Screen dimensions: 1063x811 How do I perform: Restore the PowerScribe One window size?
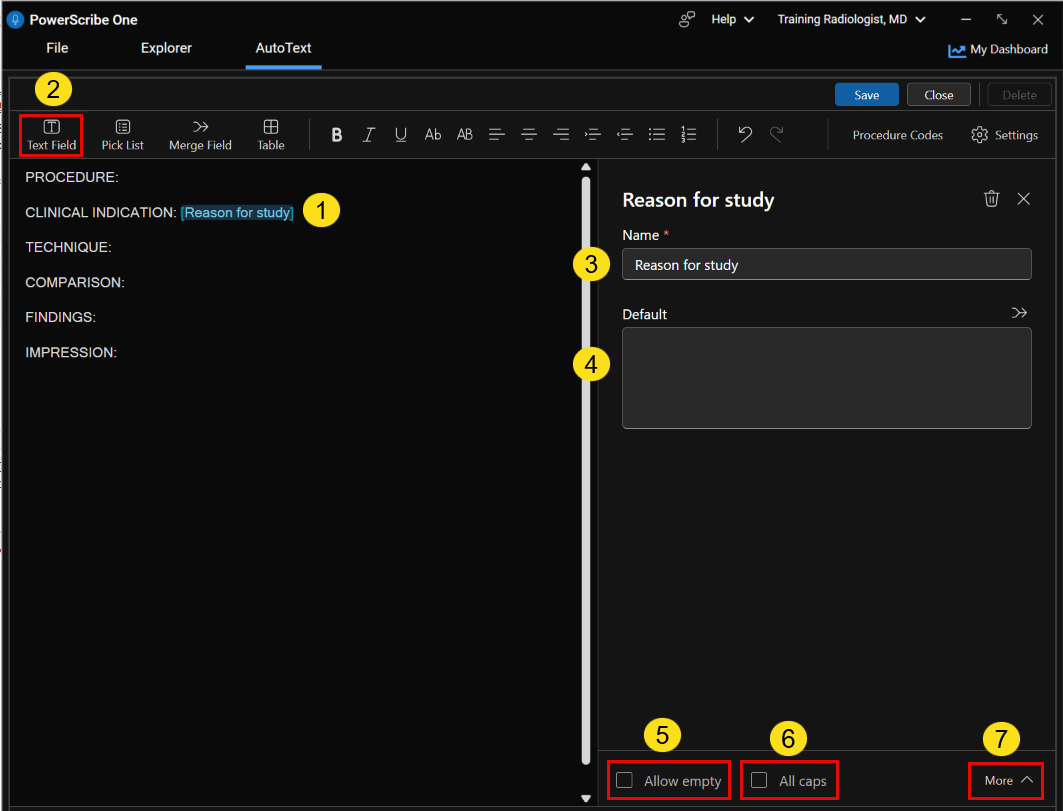coord(1002,20)
